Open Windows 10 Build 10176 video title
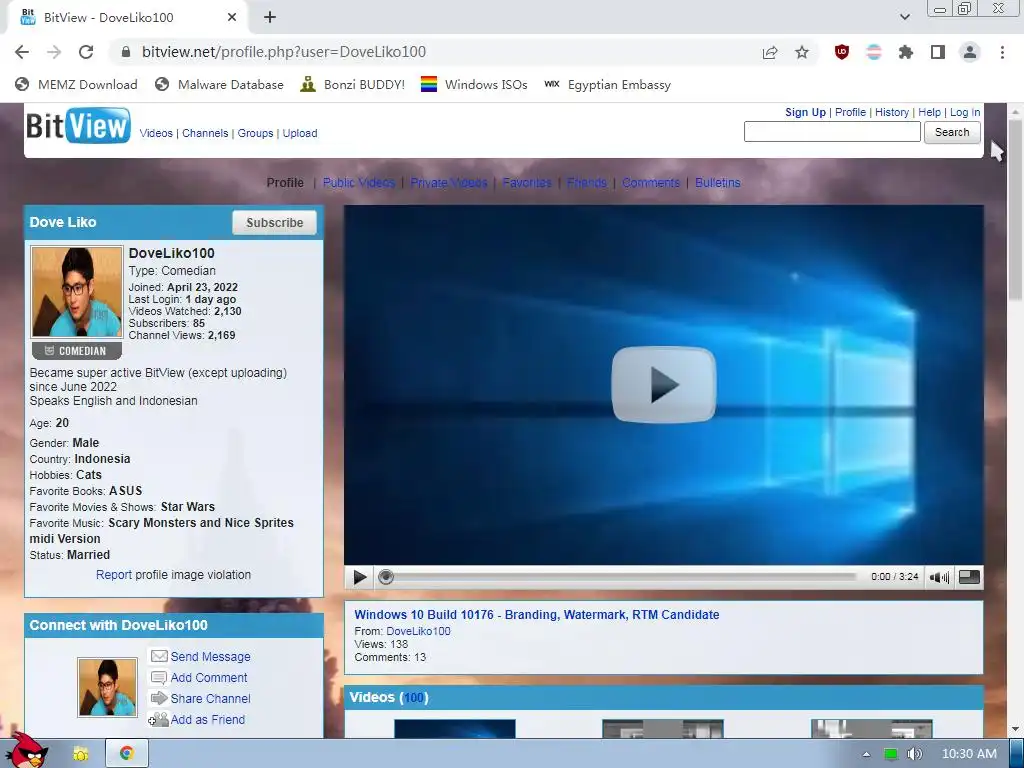Image resolution: width=1024 pixels, height=768 pixels. pos(537,615)
